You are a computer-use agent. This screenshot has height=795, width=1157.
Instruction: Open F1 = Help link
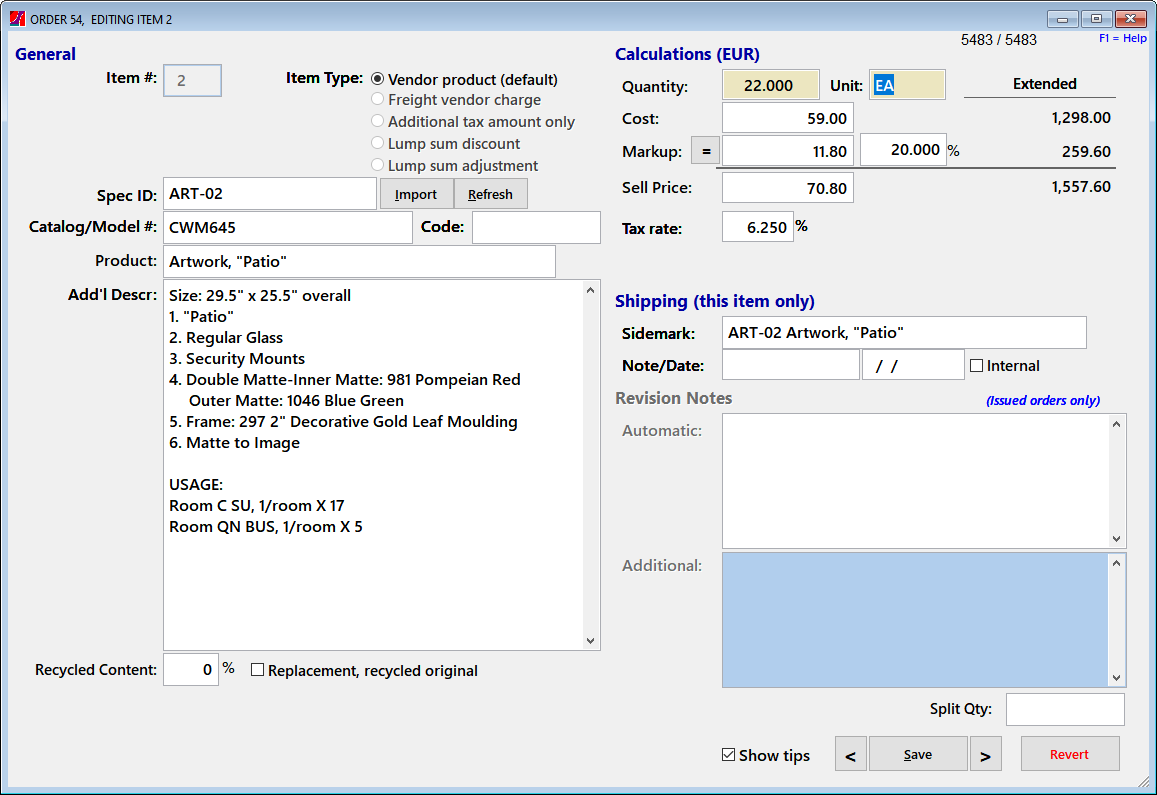(1123, 38)
